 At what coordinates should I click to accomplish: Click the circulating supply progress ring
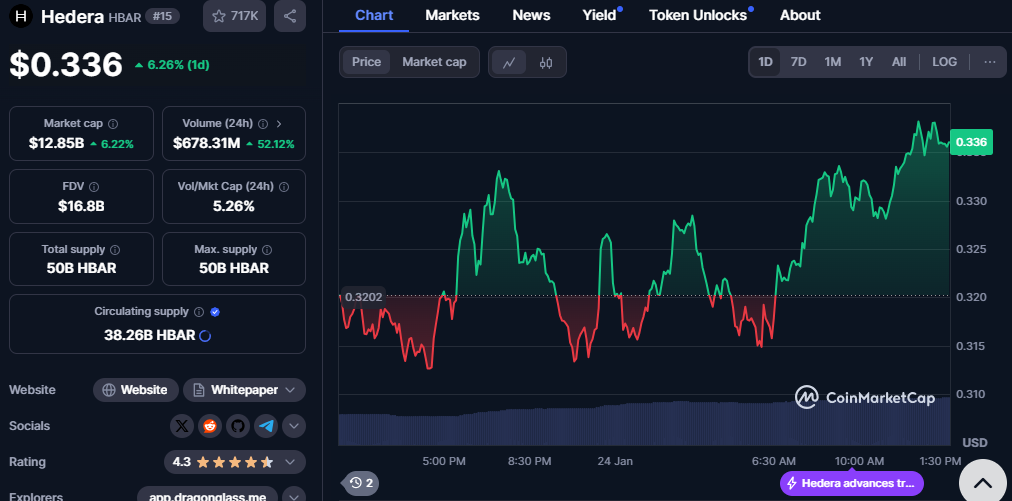coord(205,336)
